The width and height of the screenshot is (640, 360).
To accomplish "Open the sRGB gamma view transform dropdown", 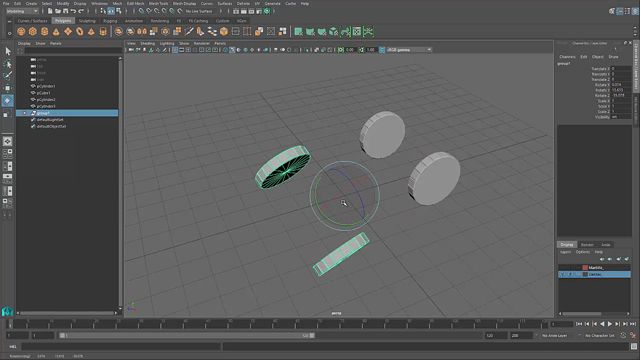I will point(409,50).
